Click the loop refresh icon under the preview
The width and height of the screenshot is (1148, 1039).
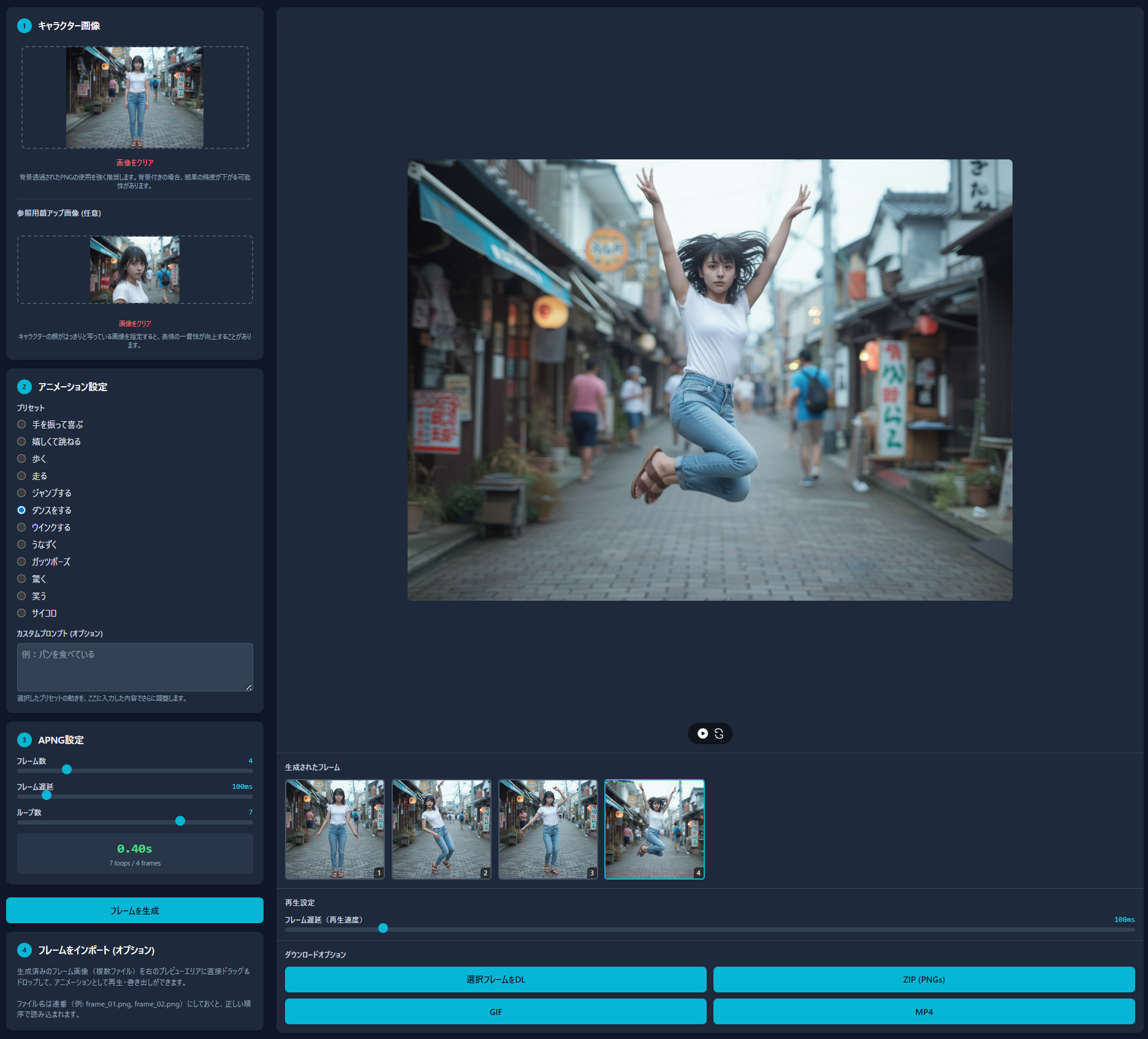pyautogui.click(x=719, y=733)
